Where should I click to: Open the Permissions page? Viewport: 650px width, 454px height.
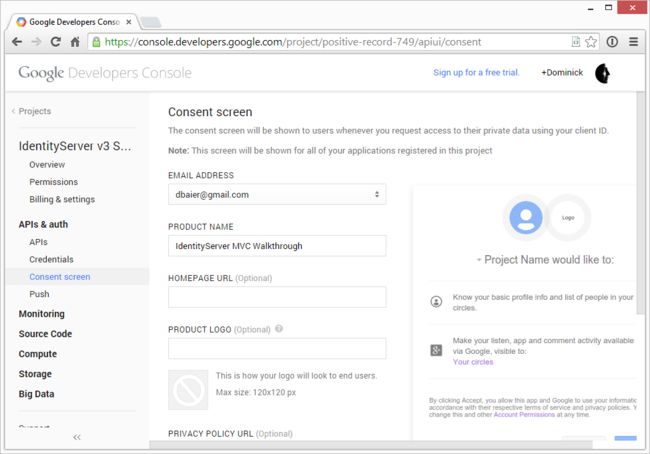pyautogui.click(x=53, y=182)
